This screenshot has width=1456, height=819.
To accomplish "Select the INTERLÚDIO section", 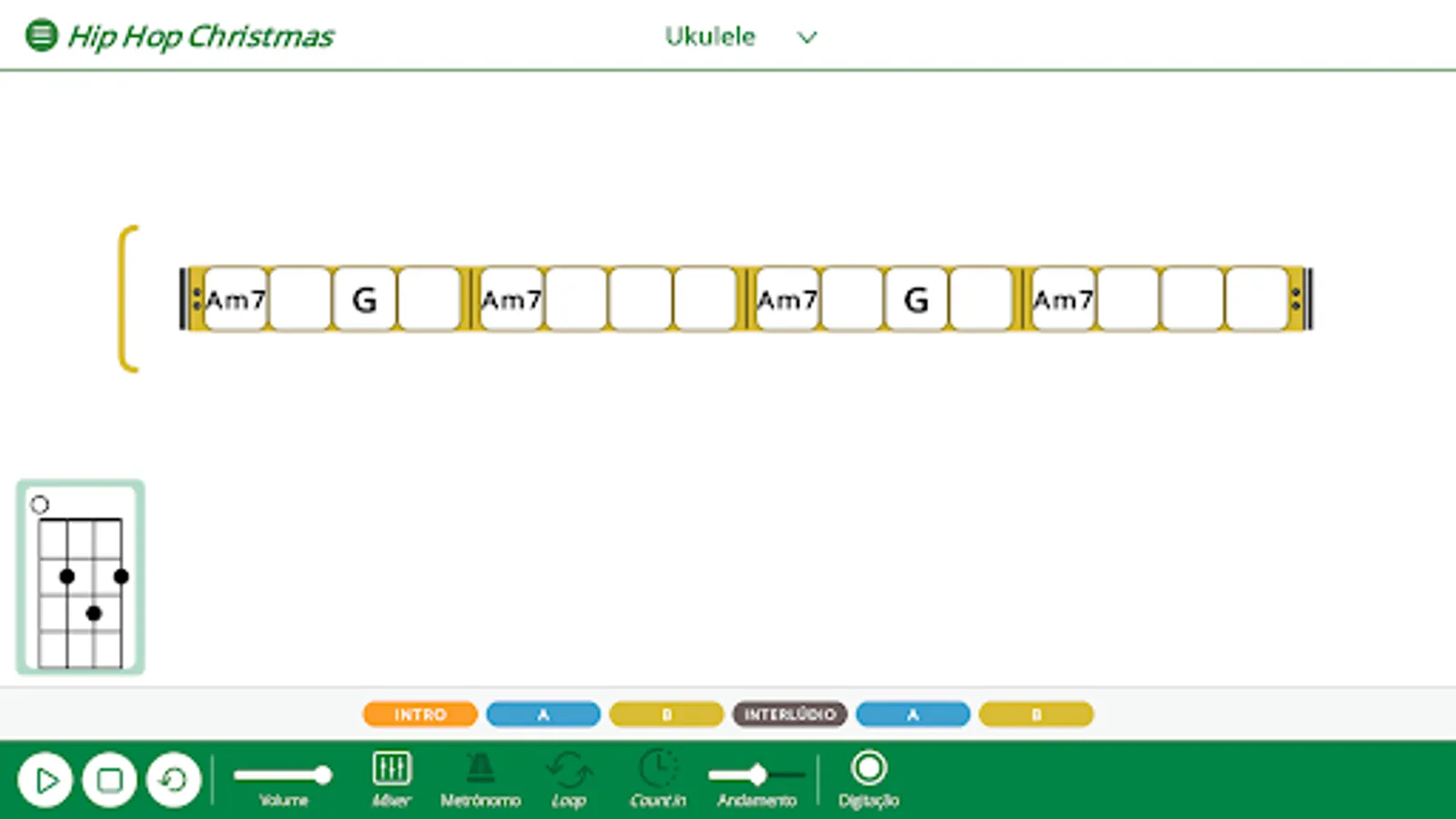I will click(x=790, y=714).
